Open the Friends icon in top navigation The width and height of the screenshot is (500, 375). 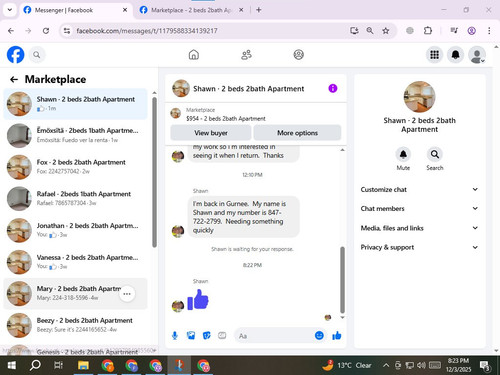[246, 55]
